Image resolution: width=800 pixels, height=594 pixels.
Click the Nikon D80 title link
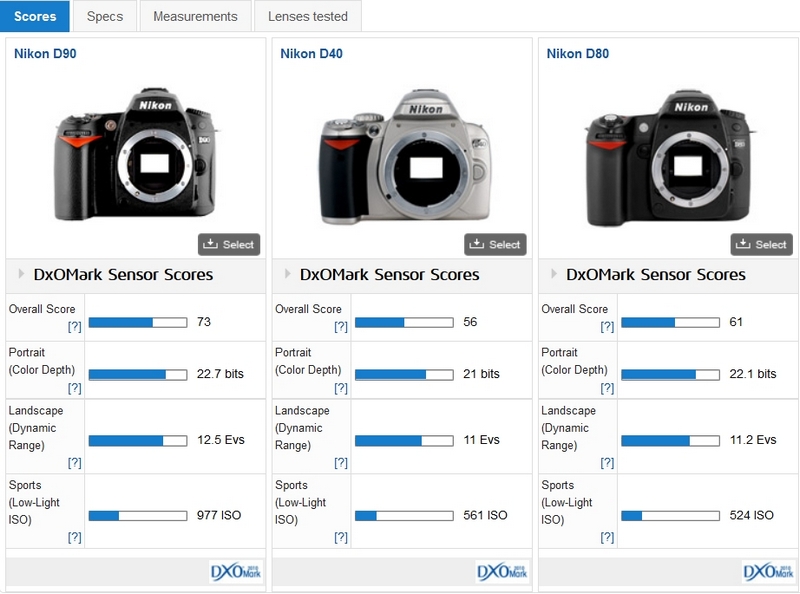578,54
